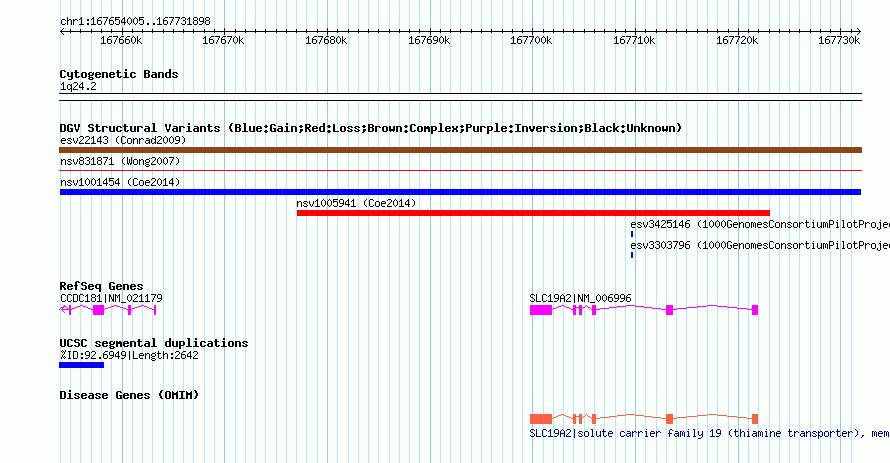Click the blue nsv1001454 gain bar
This screenshot has height=463, width=890.
coord(460,192)
